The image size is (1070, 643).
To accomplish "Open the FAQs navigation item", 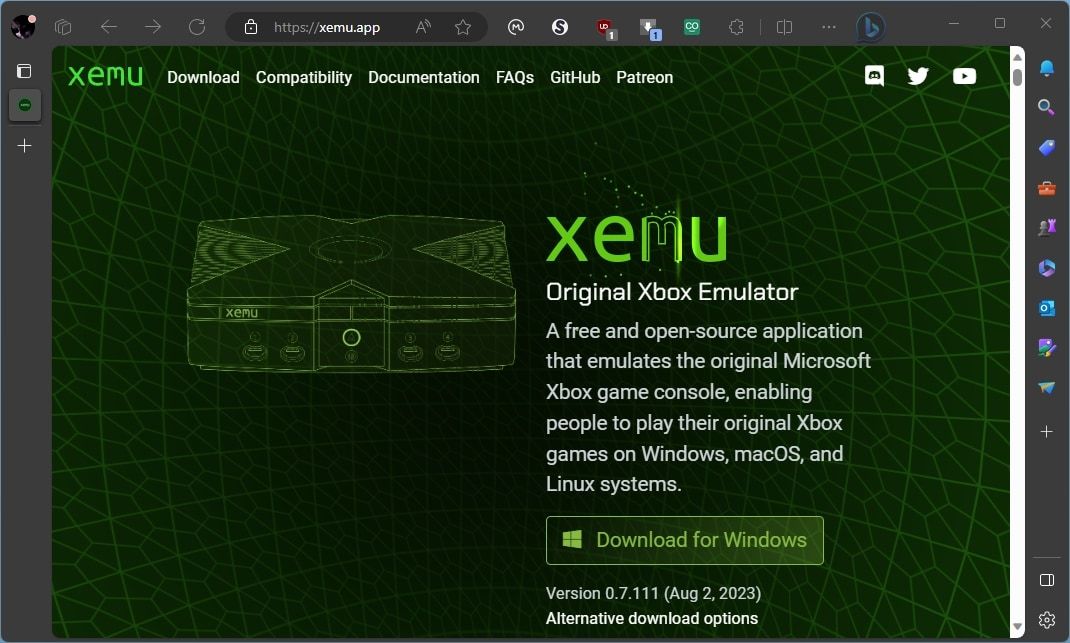I will click(x=515, y=77).
